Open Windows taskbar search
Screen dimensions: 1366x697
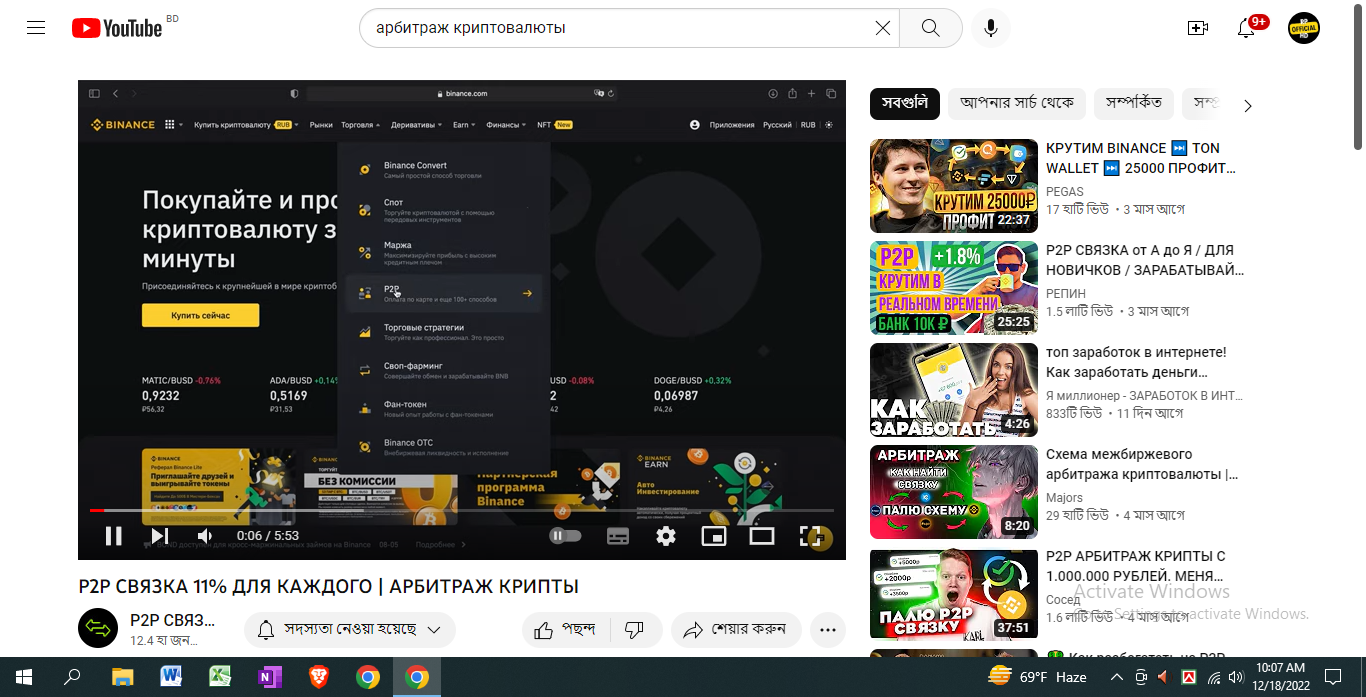[x=72, y=678]
